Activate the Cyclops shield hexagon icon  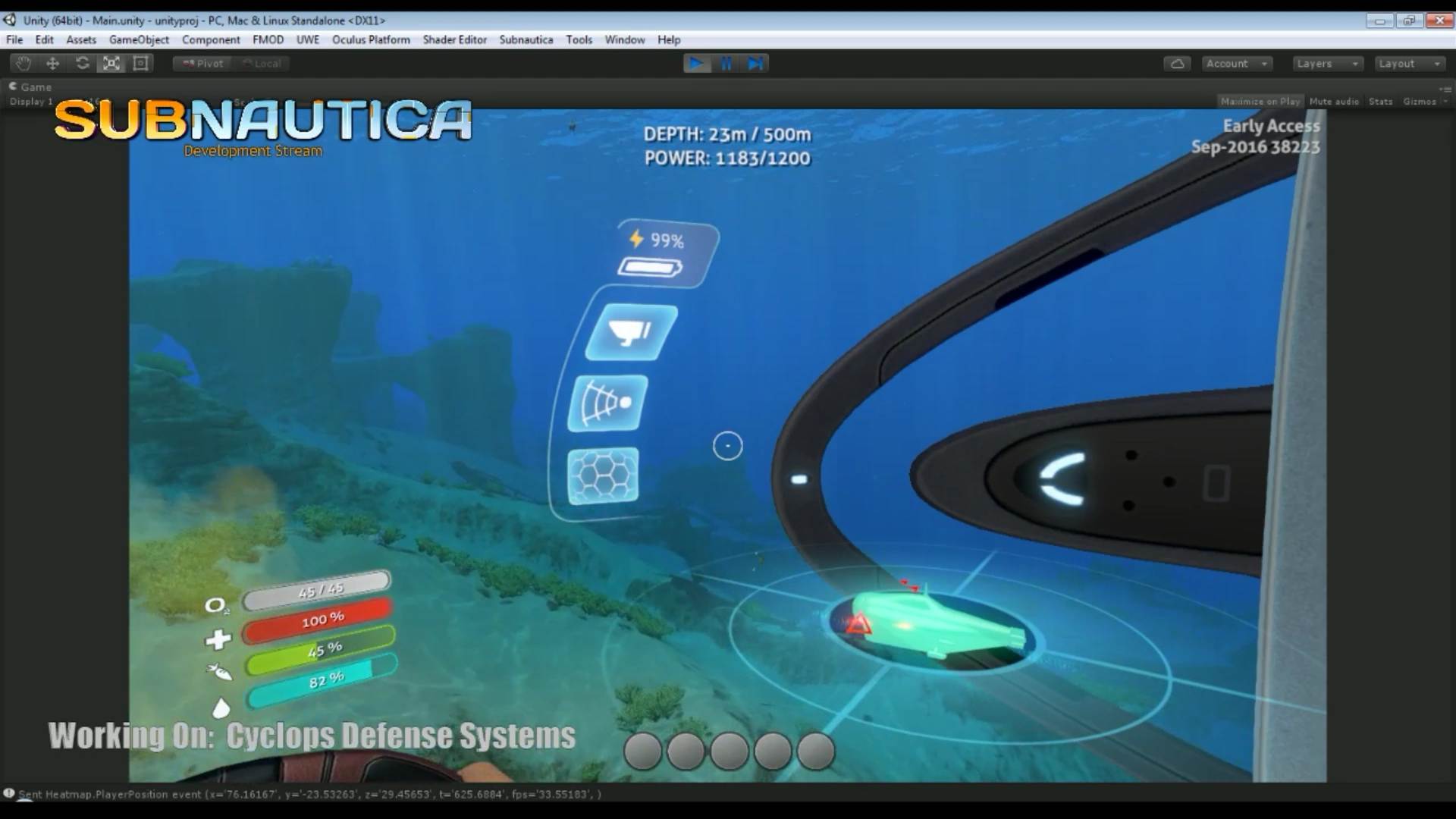[x=603, y=476]
